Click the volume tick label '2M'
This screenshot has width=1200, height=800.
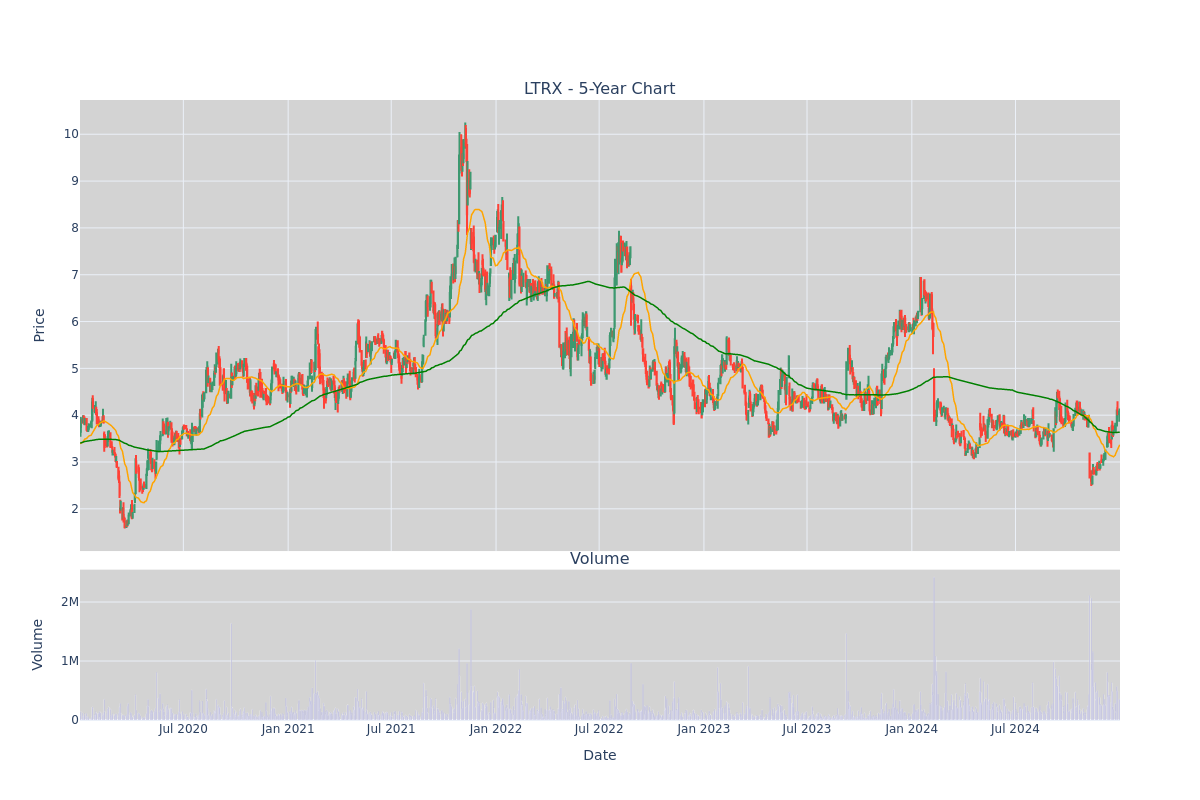click(70, 602)
